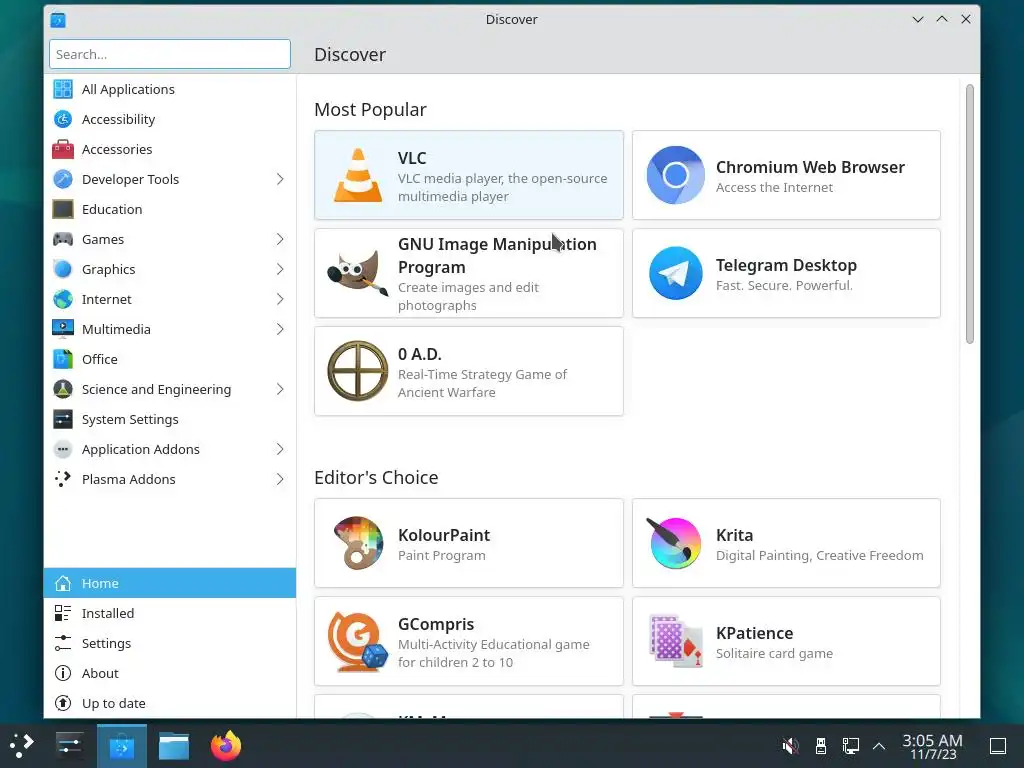Open the VLC title text
This screenshot has width=1024, height=768.
point(412,158)
